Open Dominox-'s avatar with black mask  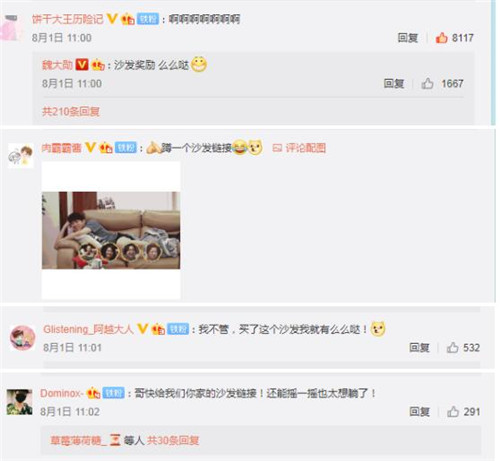pos(20,402)
